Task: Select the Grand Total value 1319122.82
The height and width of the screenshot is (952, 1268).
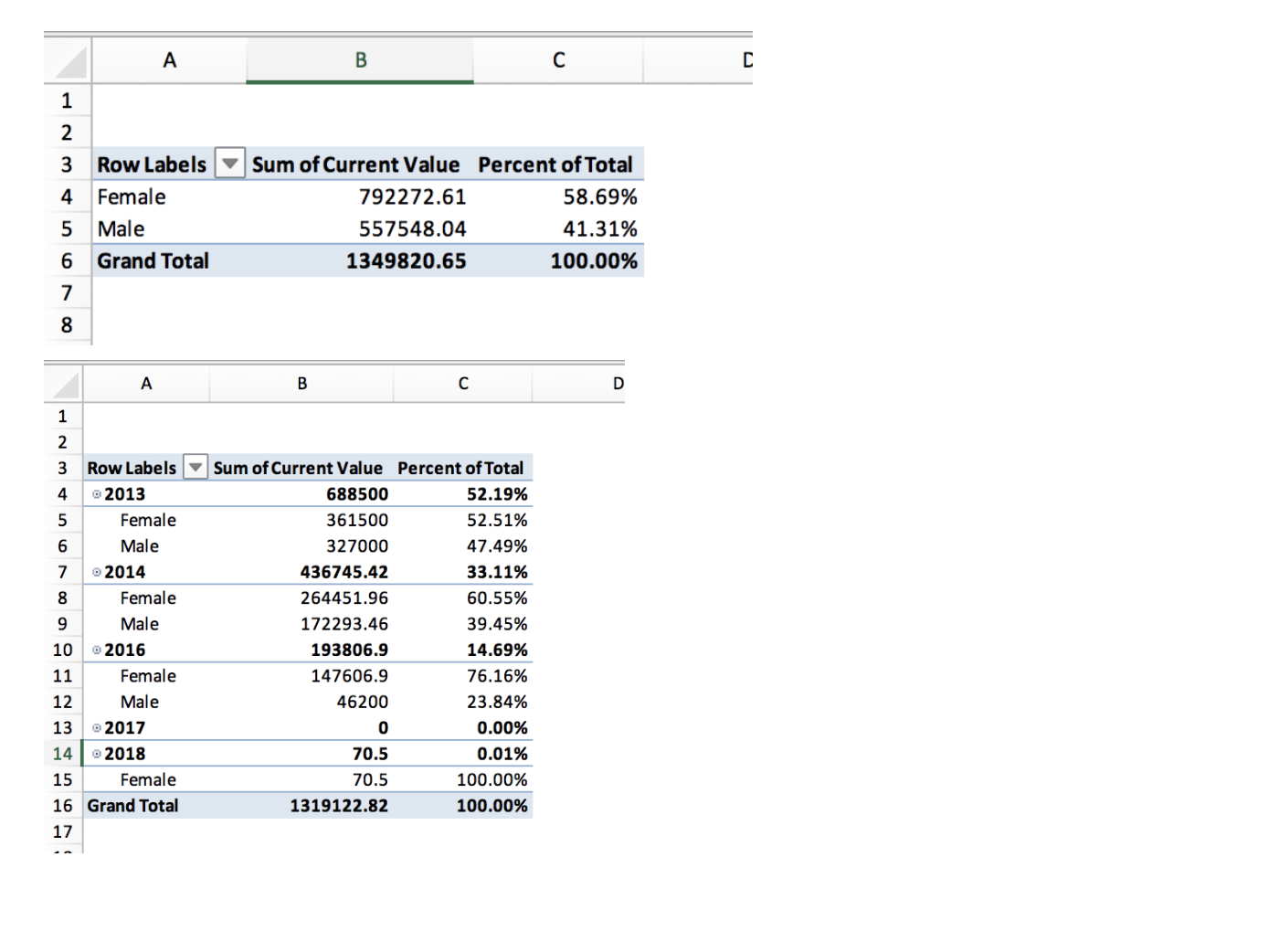Action: pyautogui.click(x=301, y=806)
